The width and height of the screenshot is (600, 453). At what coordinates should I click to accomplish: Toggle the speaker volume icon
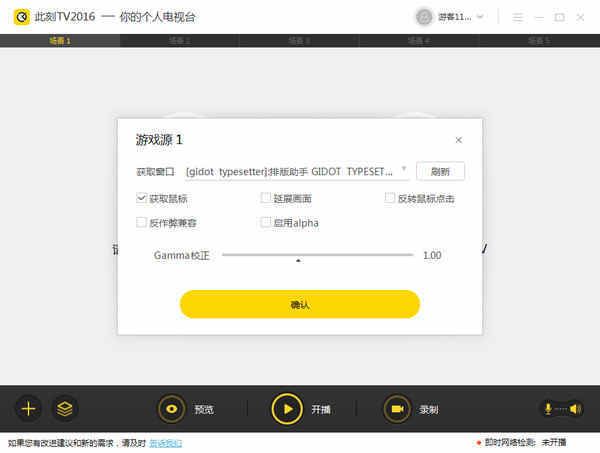(575, 409)
